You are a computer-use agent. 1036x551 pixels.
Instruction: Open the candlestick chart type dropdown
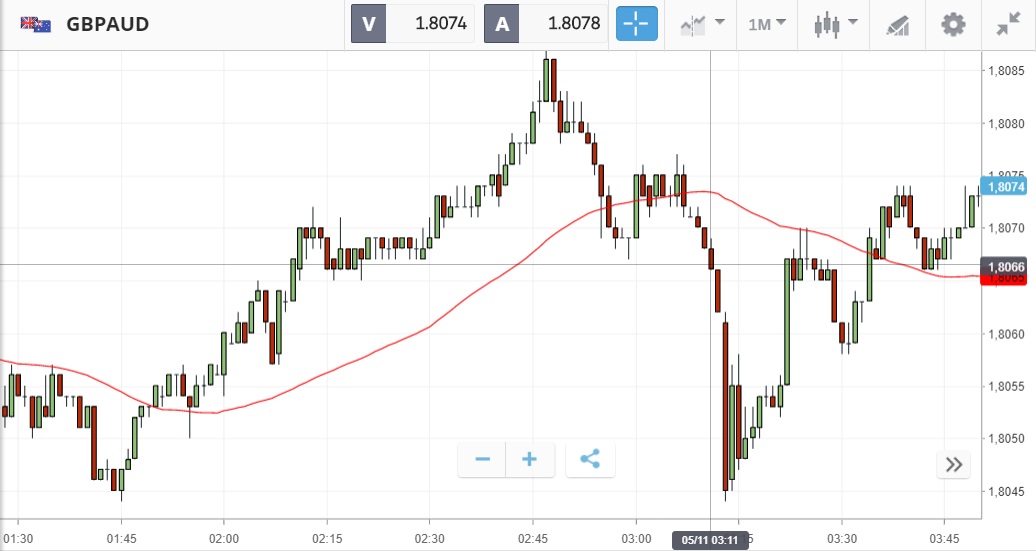coord(836,24)
